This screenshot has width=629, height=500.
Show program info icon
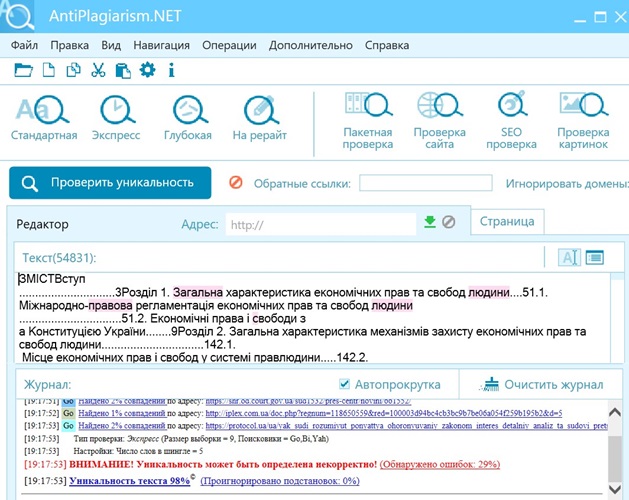171,70
